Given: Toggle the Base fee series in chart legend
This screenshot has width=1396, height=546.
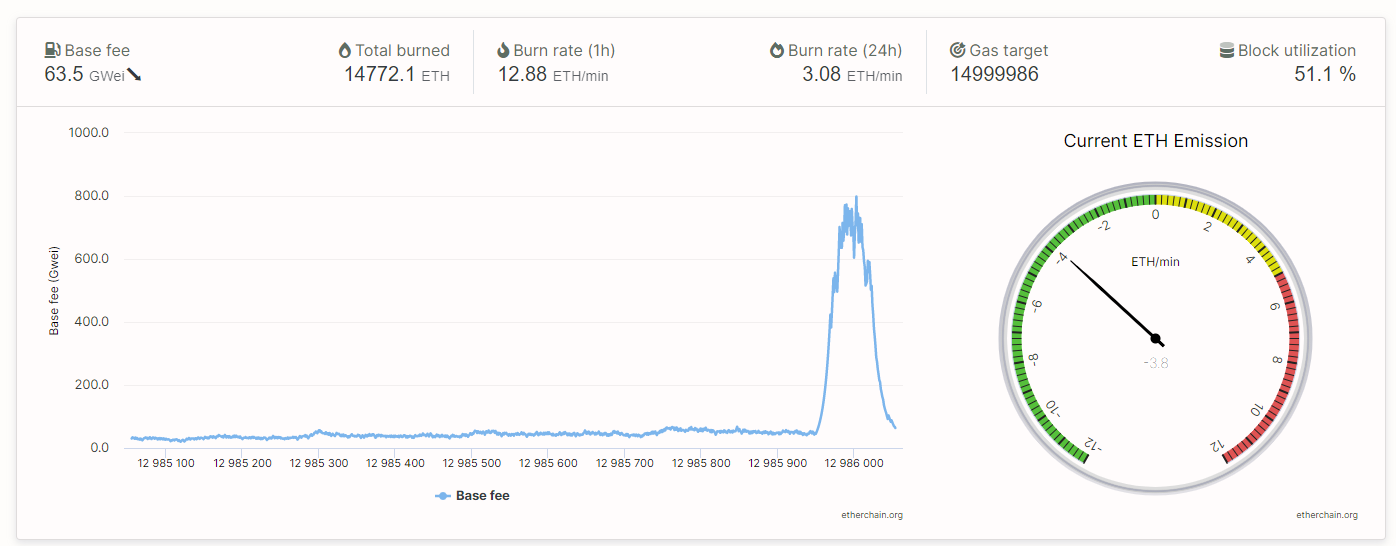Looking at the screenshot, I should pos(482,495).
